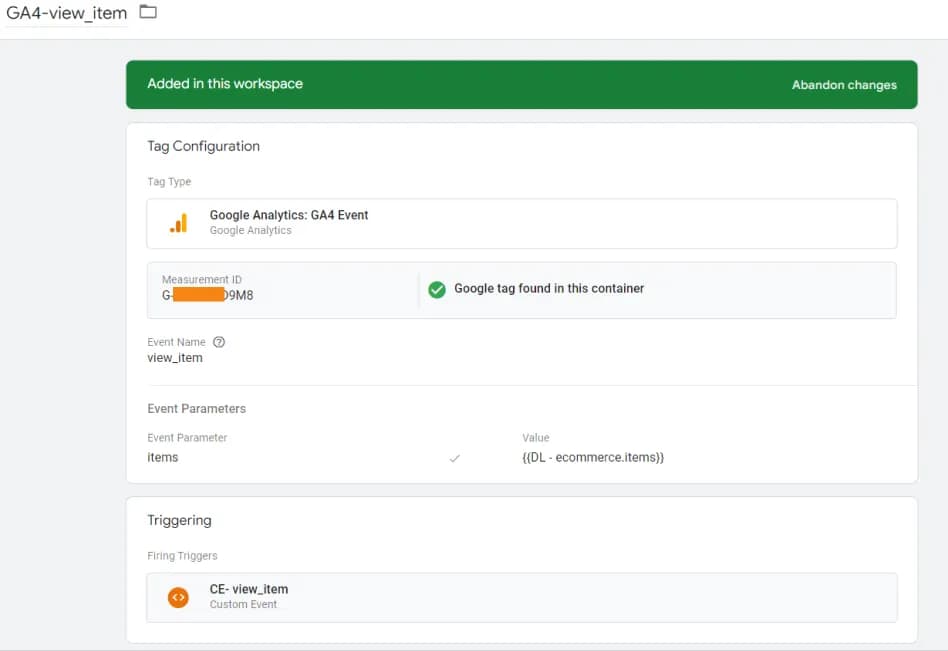Click Abandon changes in the green banner
This screenshot has width=948, height=651.
click(x=844, y=85)
